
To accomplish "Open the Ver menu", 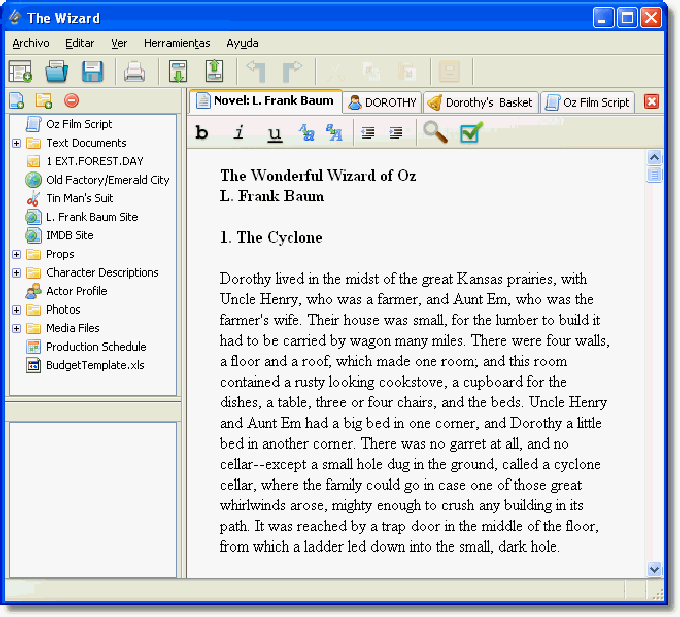I will [x=119, y=43].
